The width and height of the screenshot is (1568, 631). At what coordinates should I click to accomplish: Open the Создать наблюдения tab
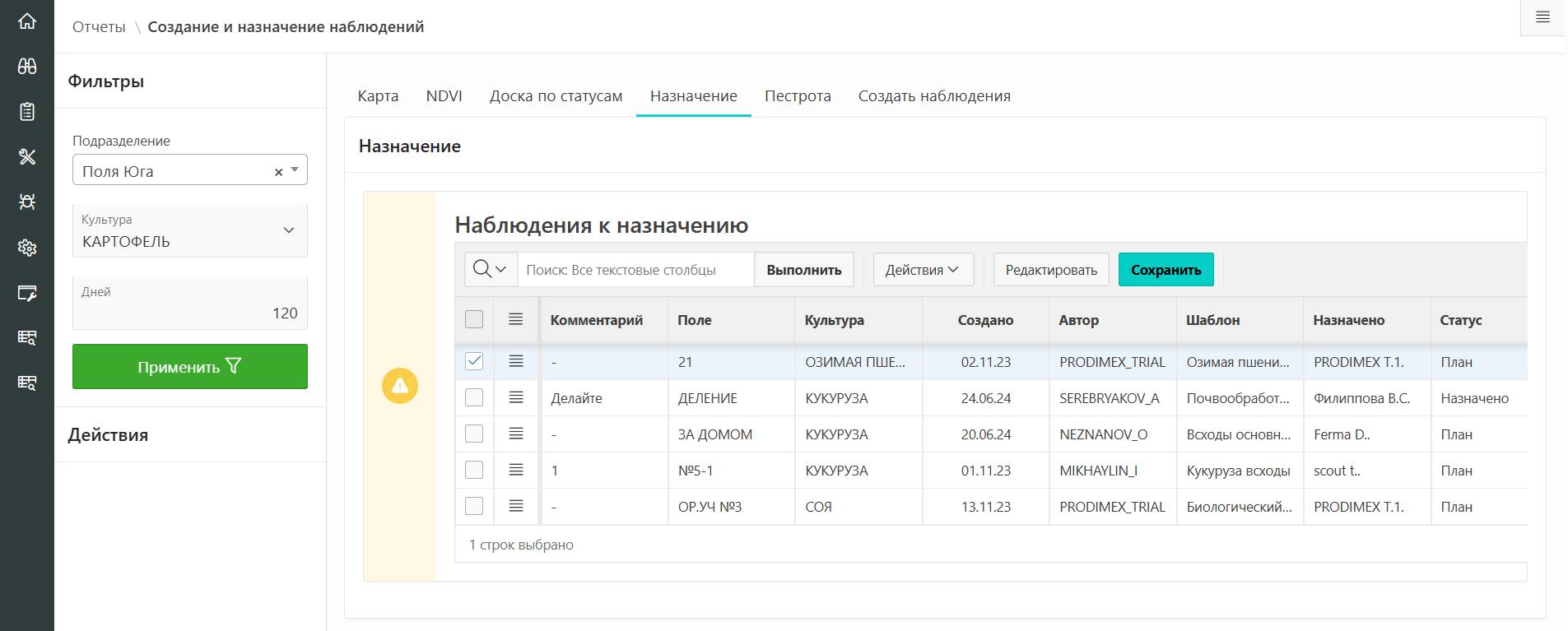pyautogui.click(x=934, y=96)
